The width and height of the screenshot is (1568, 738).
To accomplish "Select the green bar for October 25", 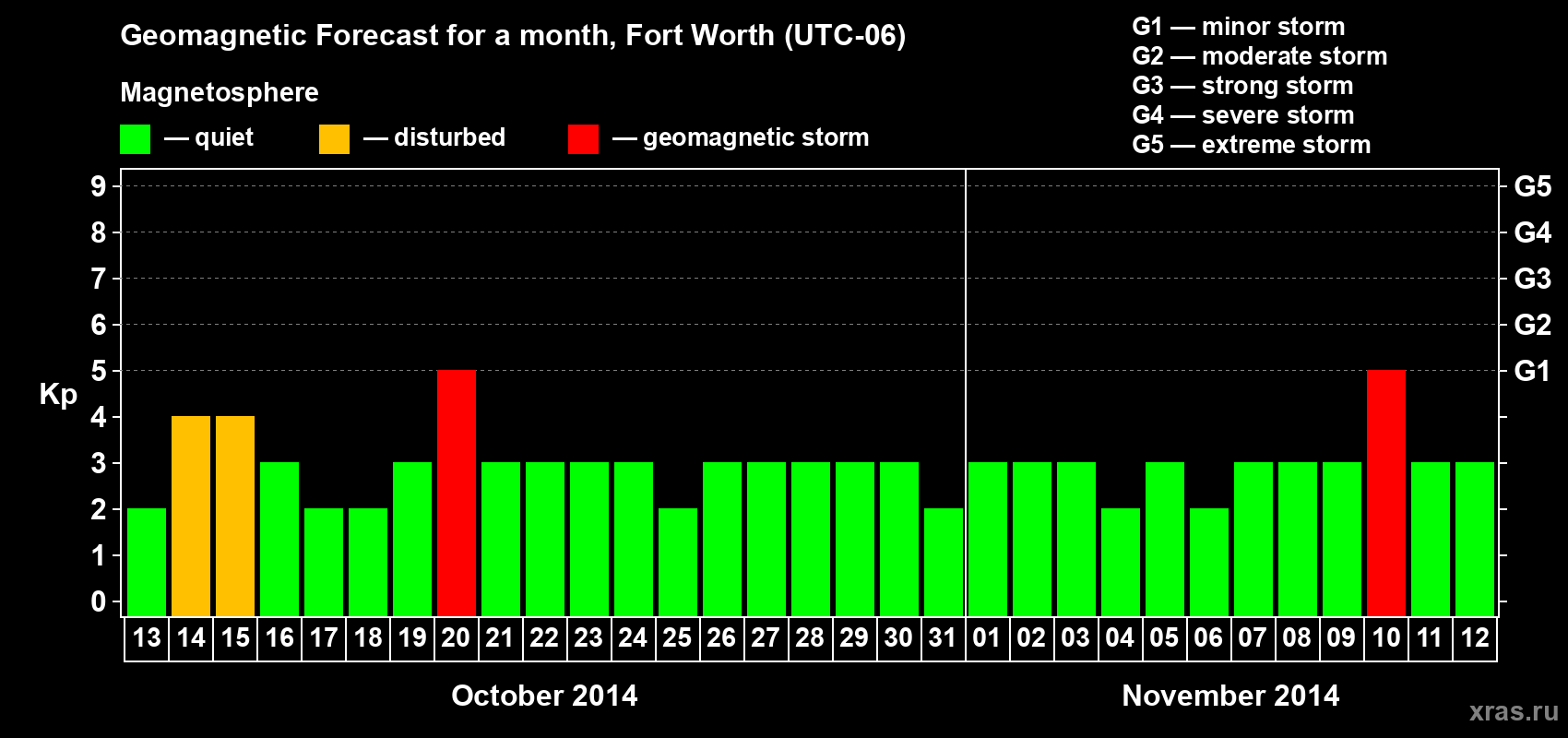I will pyautogui.click(x=678, y=562).
